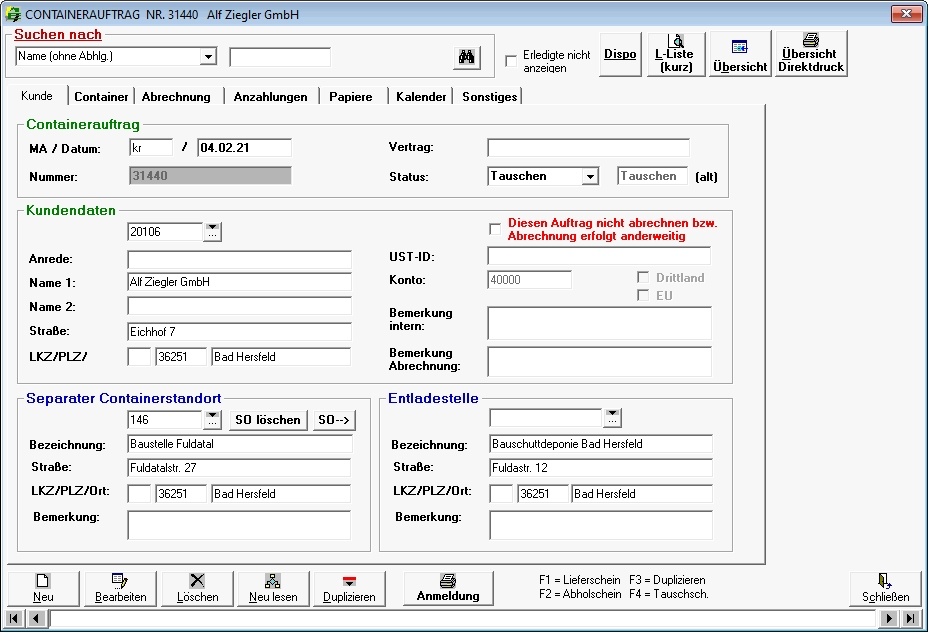
Task: Delete the order using Löschen
Action: pos(197,588)
